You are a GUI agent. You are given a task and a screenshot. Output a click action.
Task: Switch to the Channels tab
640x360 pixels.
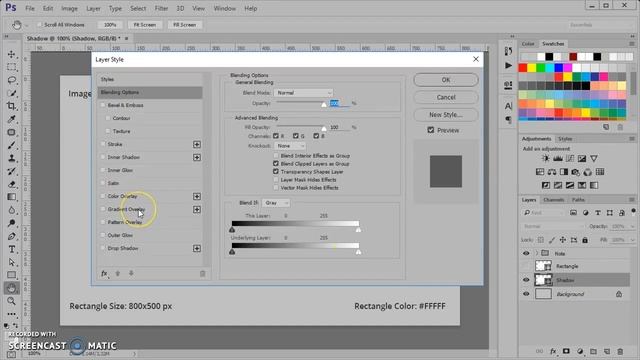553,200
